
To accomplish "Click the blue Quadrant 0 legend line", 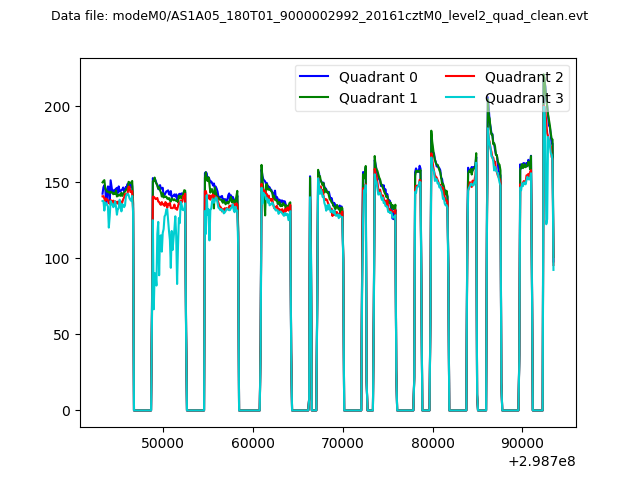I will (x=315, y=78).
